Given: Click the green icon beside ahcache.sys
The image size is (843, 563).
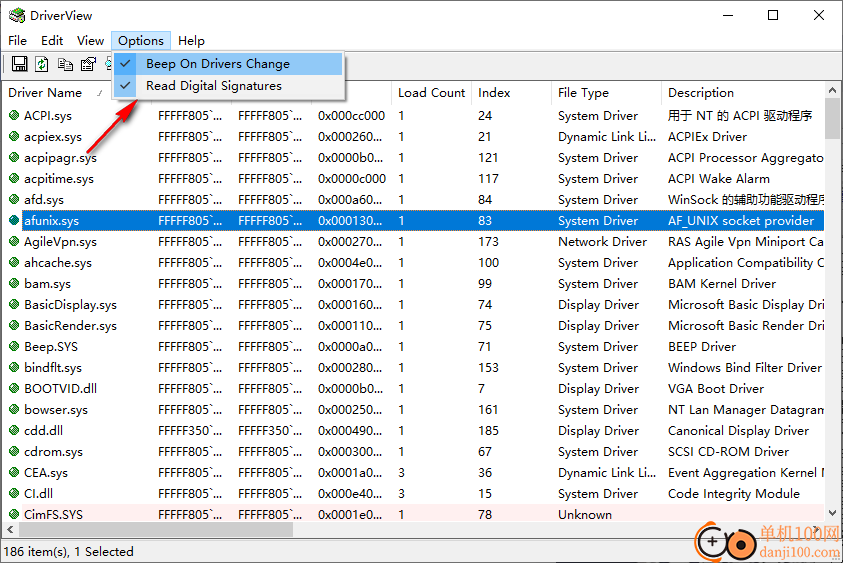Looking at the screenshot, I should [15, 262].
